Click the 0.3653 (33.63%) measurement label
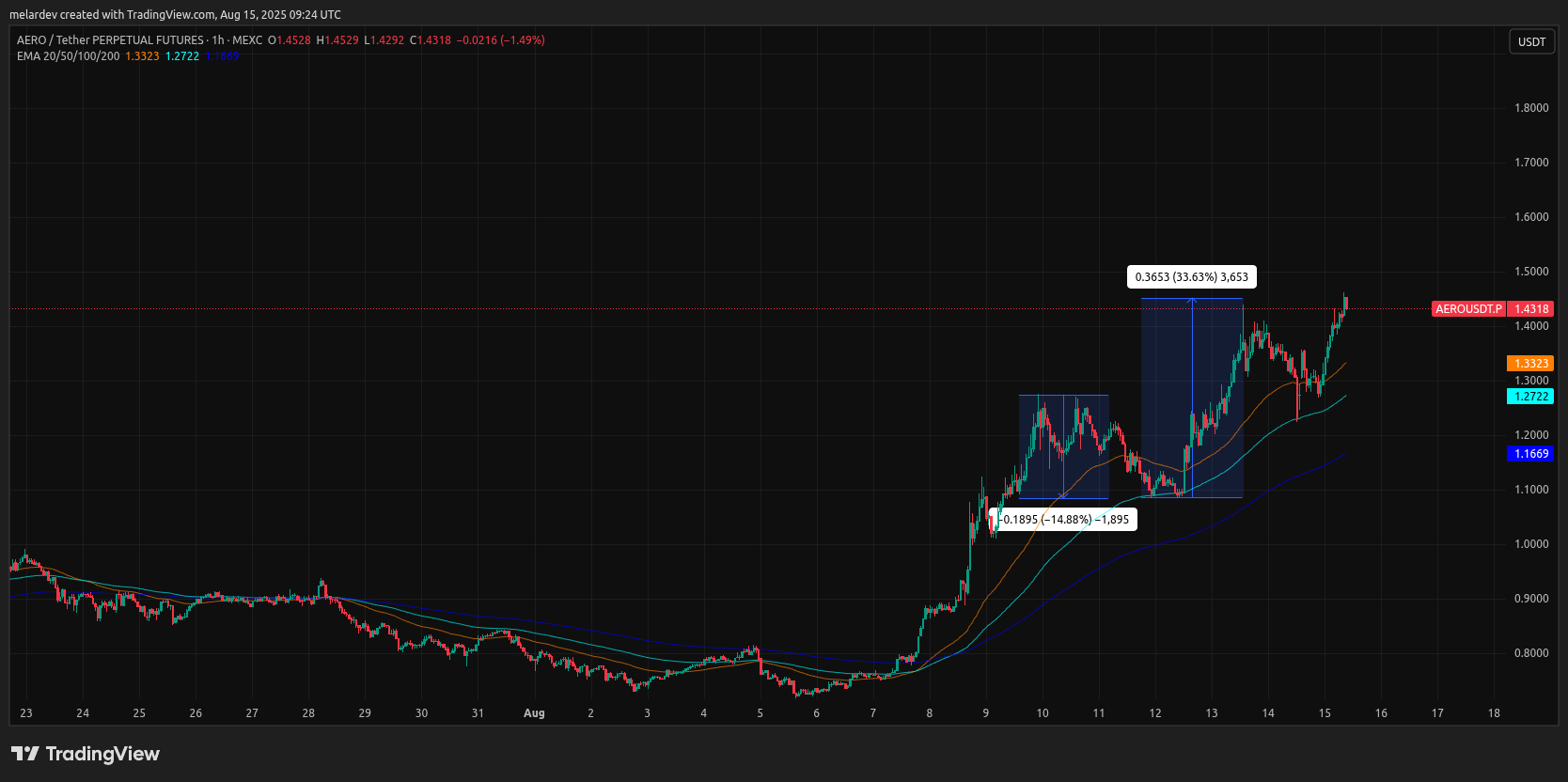 click(1192, 277)
